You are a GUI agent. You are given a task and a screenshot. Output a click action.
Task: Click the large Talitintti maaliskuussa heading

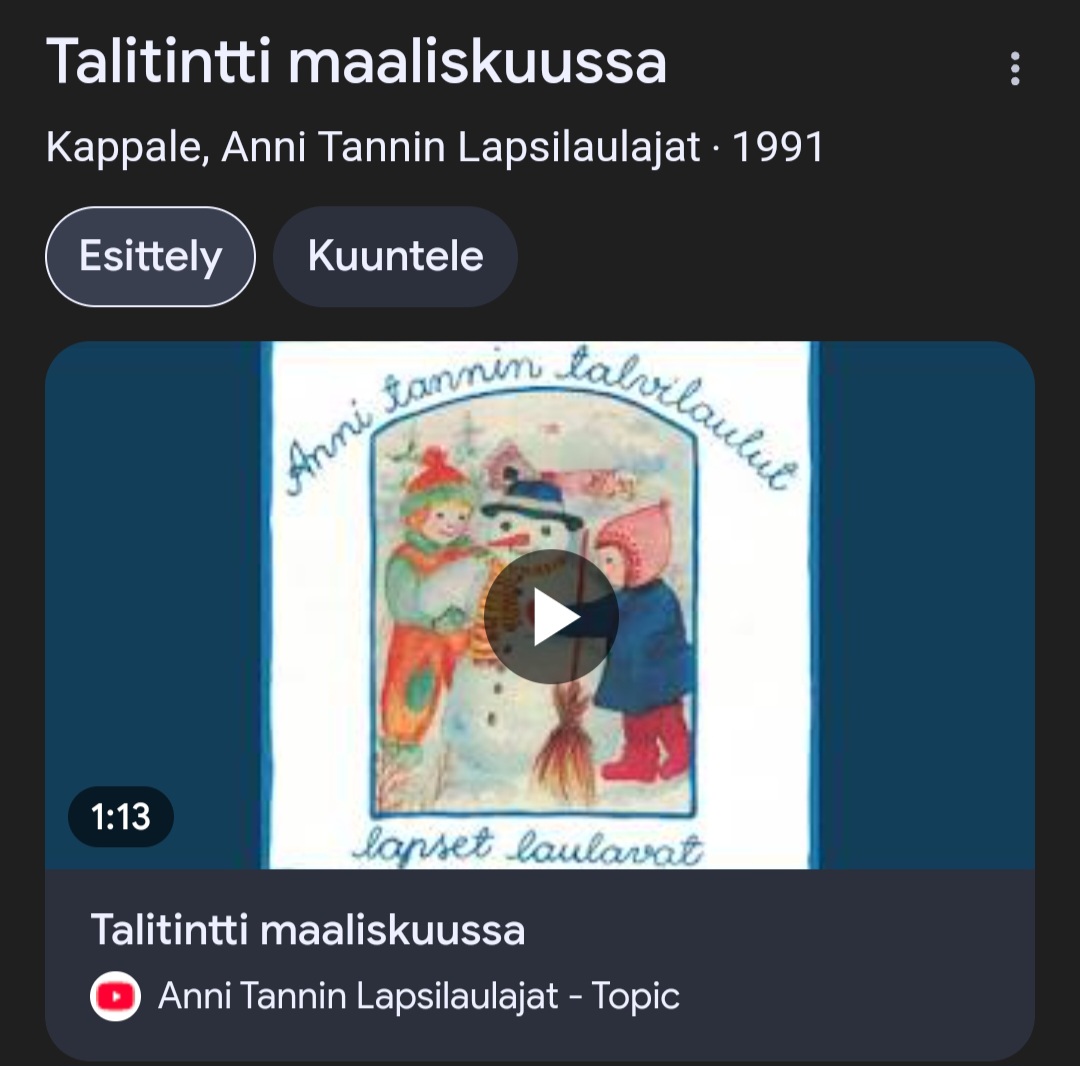click(x=356, y=62)
